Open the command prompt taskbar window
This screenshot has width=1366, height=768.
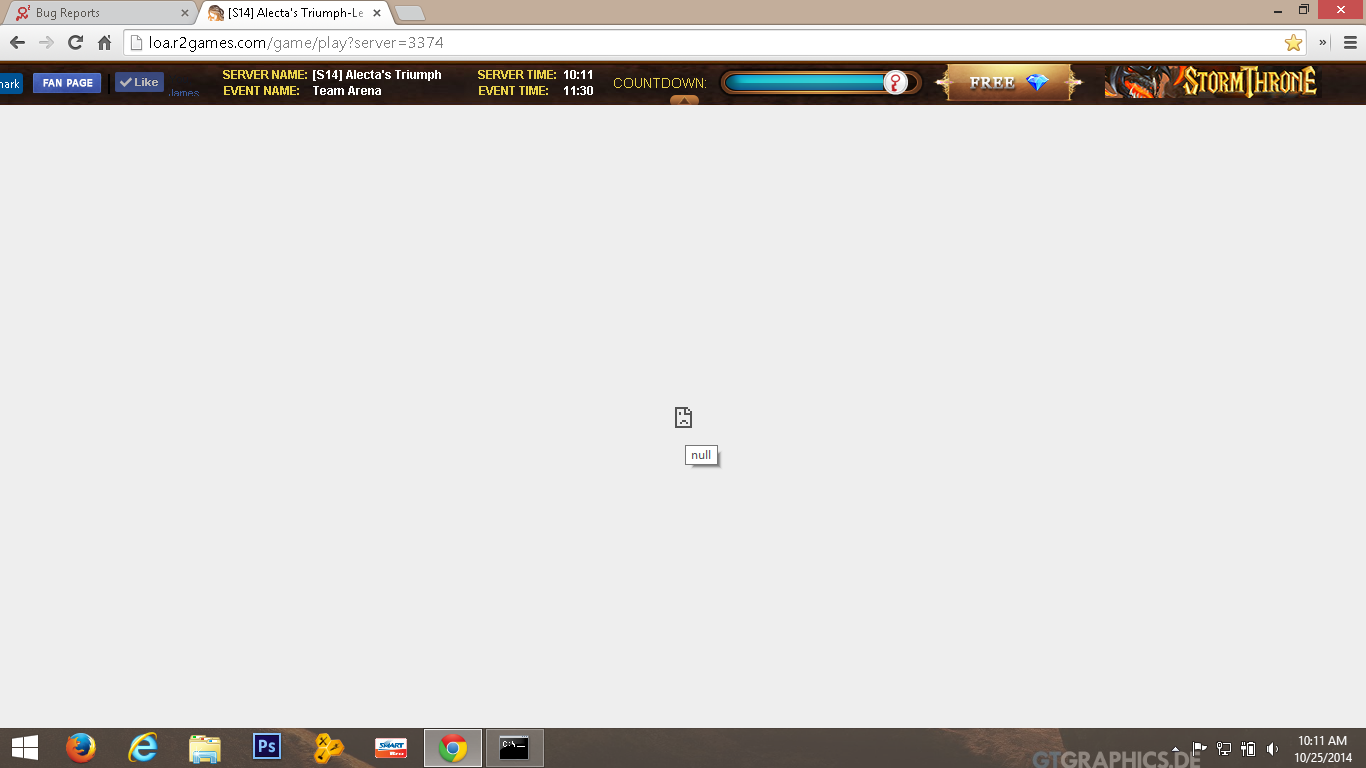click(x=514, y=747)
